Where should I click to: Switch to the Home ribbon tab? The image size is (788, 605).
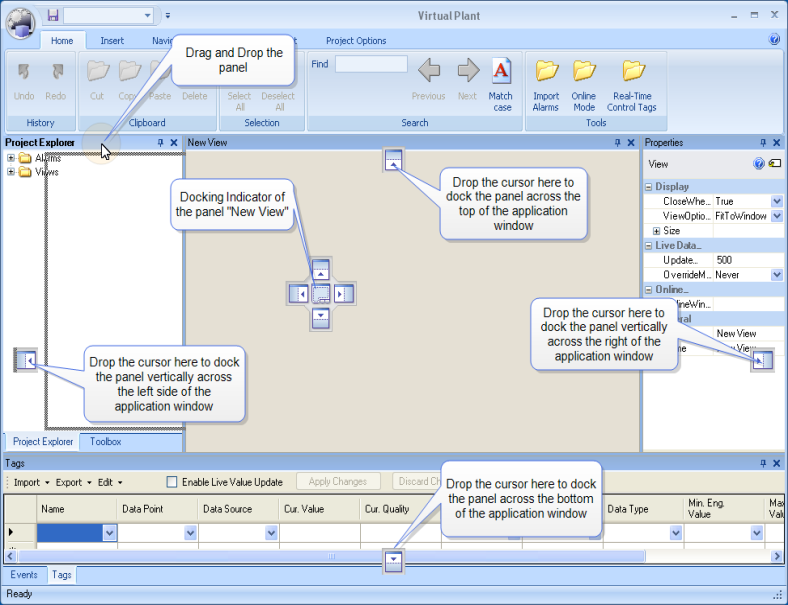pos(62,41)
